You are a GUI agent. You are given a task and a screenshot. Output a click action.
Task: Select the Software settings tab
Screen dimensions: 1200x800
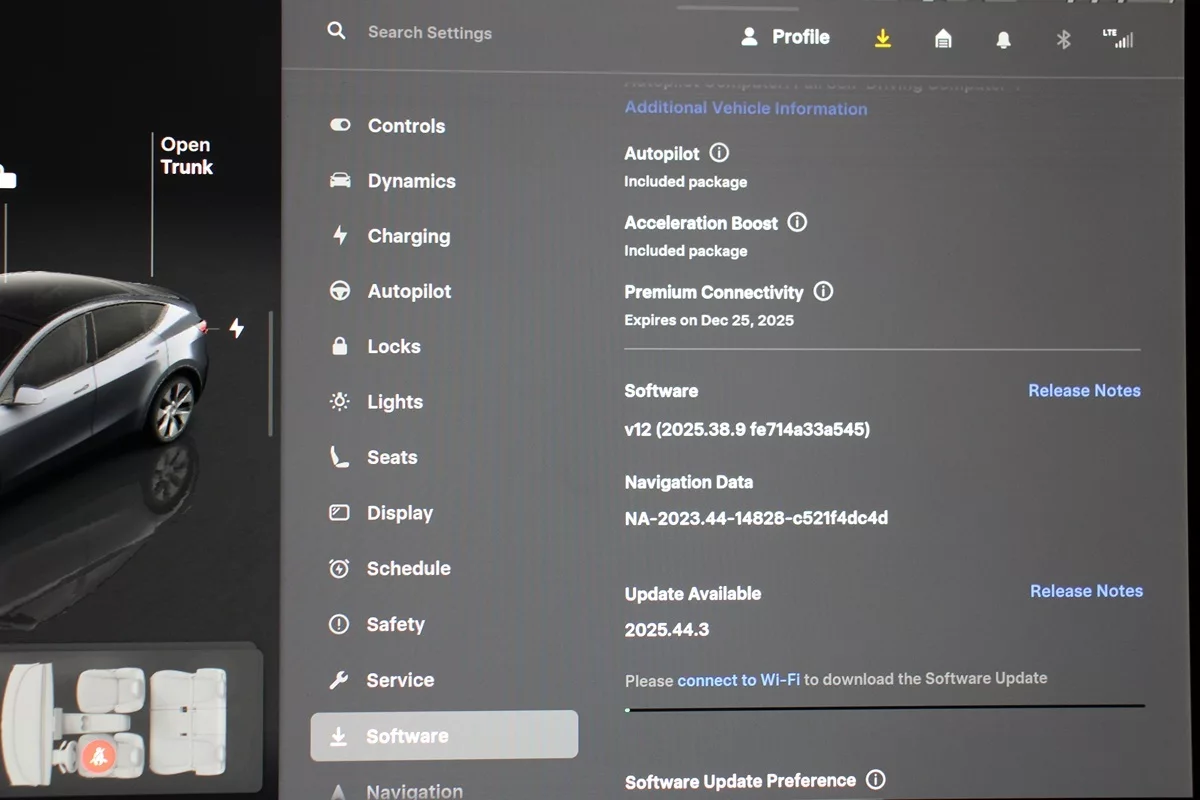(x=444, y=736)
